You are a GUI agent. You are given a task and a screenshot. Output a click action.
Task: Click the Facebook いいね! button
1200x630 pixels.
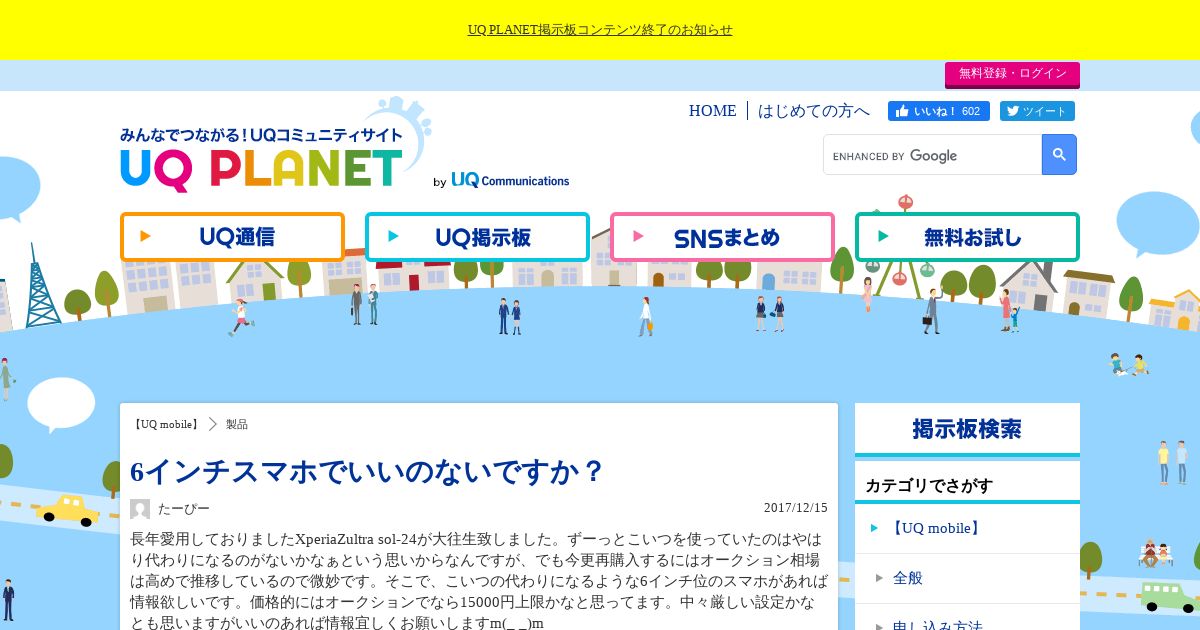[x=938, y=111]
